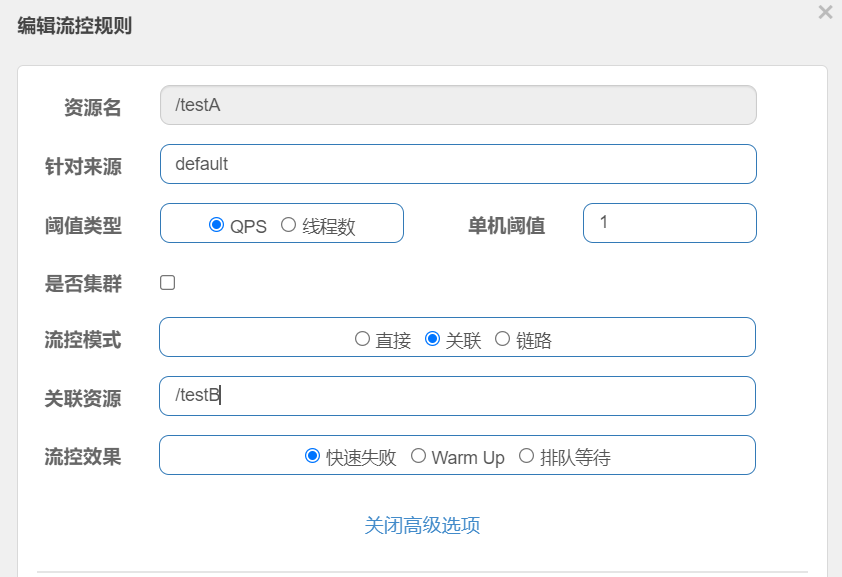Viewport: 842px width, 577px height.
Task: Select Warm Up flow control effect
Action: pos(418,456)
